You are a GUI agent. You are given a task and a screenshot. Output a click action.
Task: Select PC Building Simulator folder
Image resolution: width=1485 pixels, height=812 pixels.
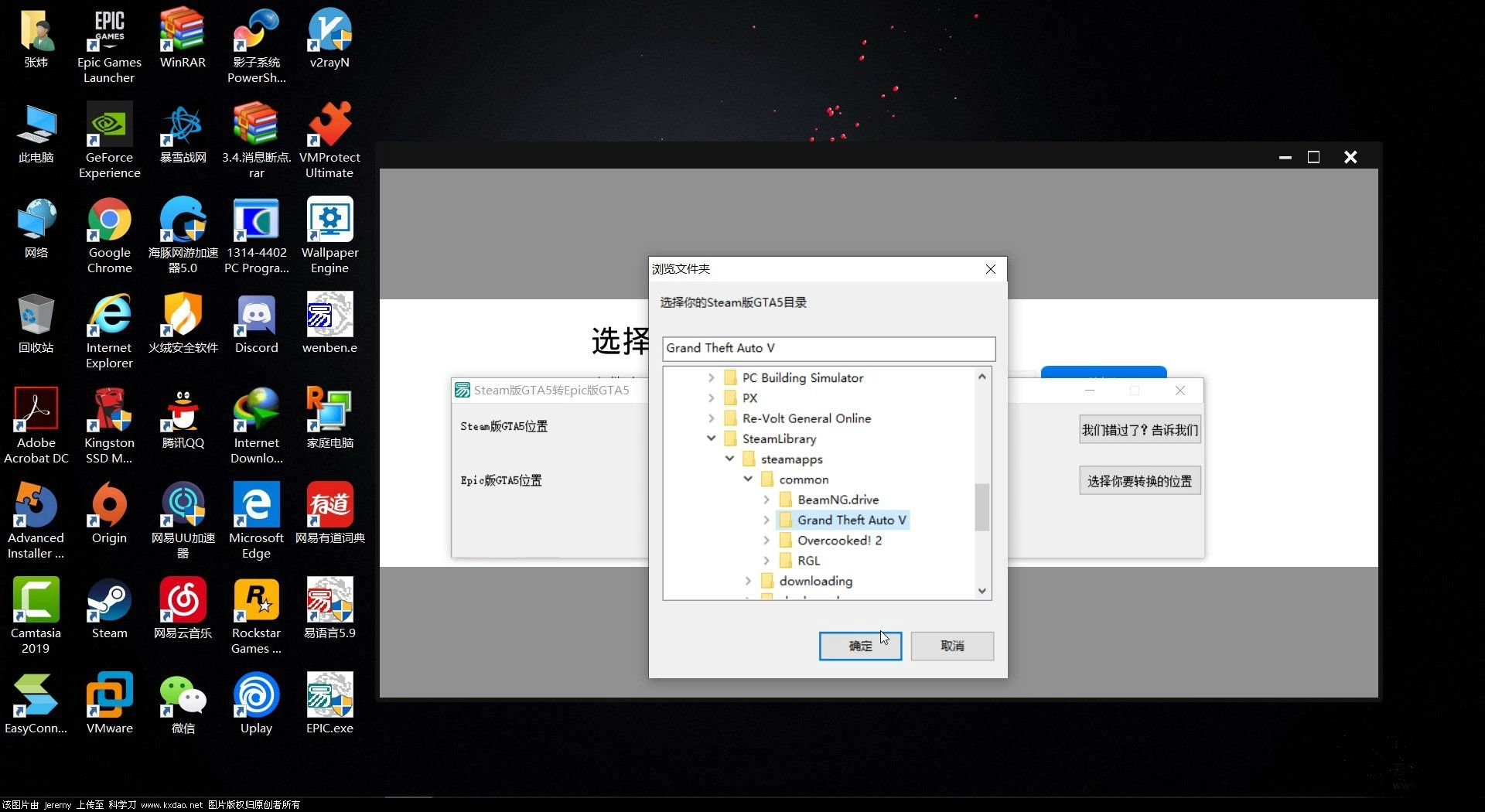click(x=794, y=377)
